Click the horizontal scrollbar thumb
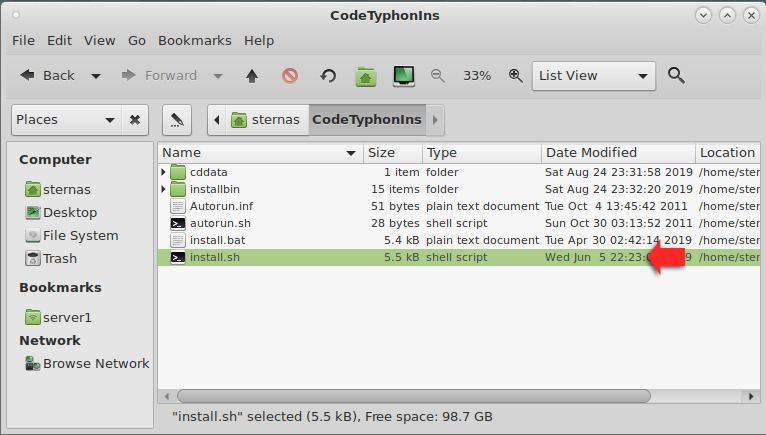The image size is (766, 435). (414, 396)
